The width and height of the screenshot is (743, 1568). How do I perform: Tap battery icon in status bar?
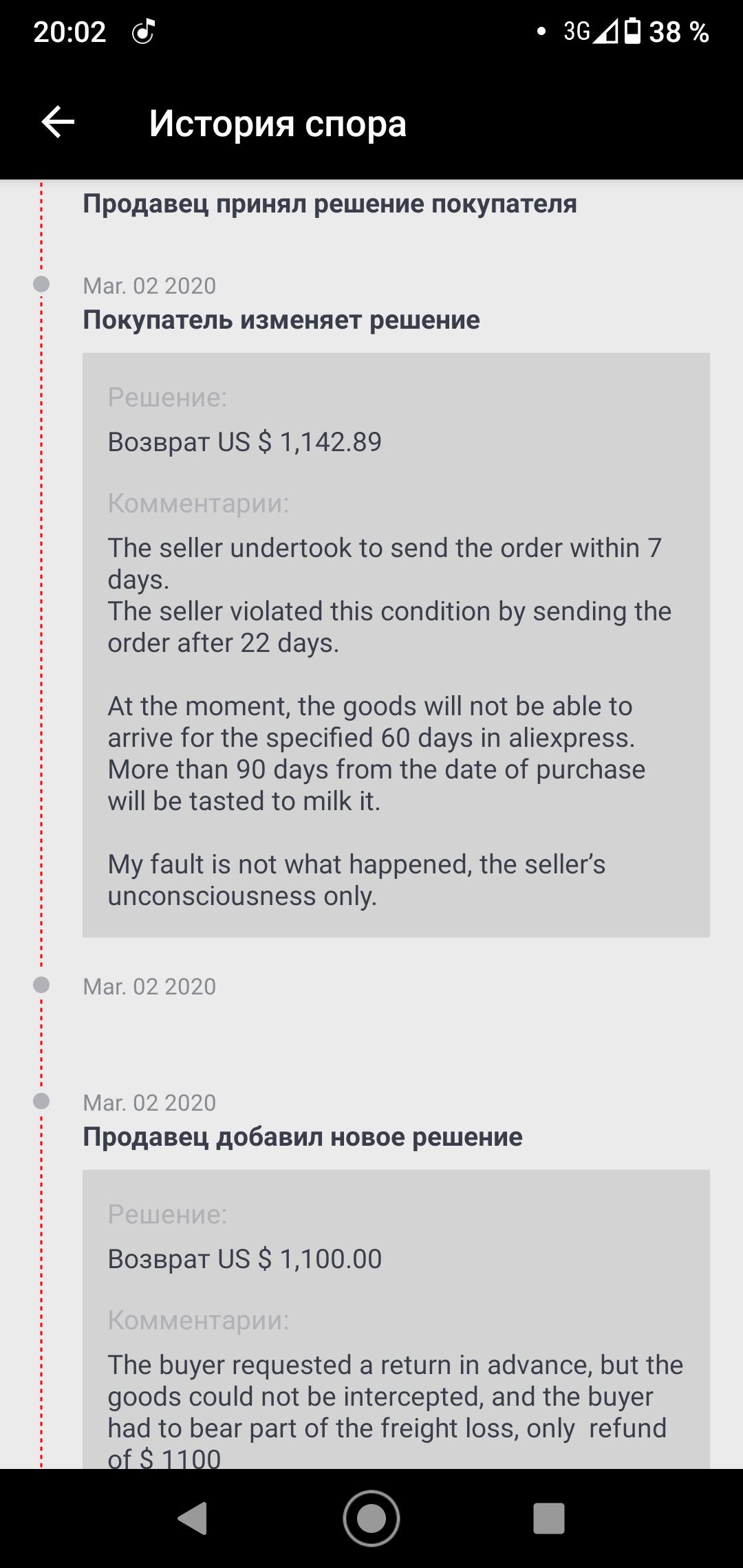tap(632, 32)
